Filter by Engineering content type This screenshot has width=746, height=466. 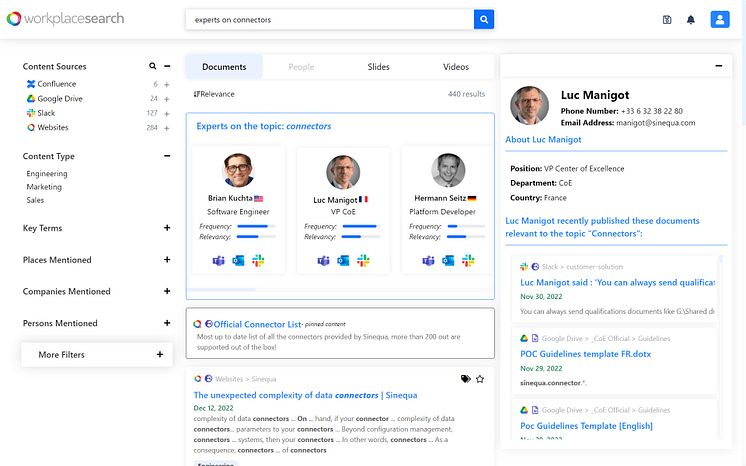click(47, 173)
